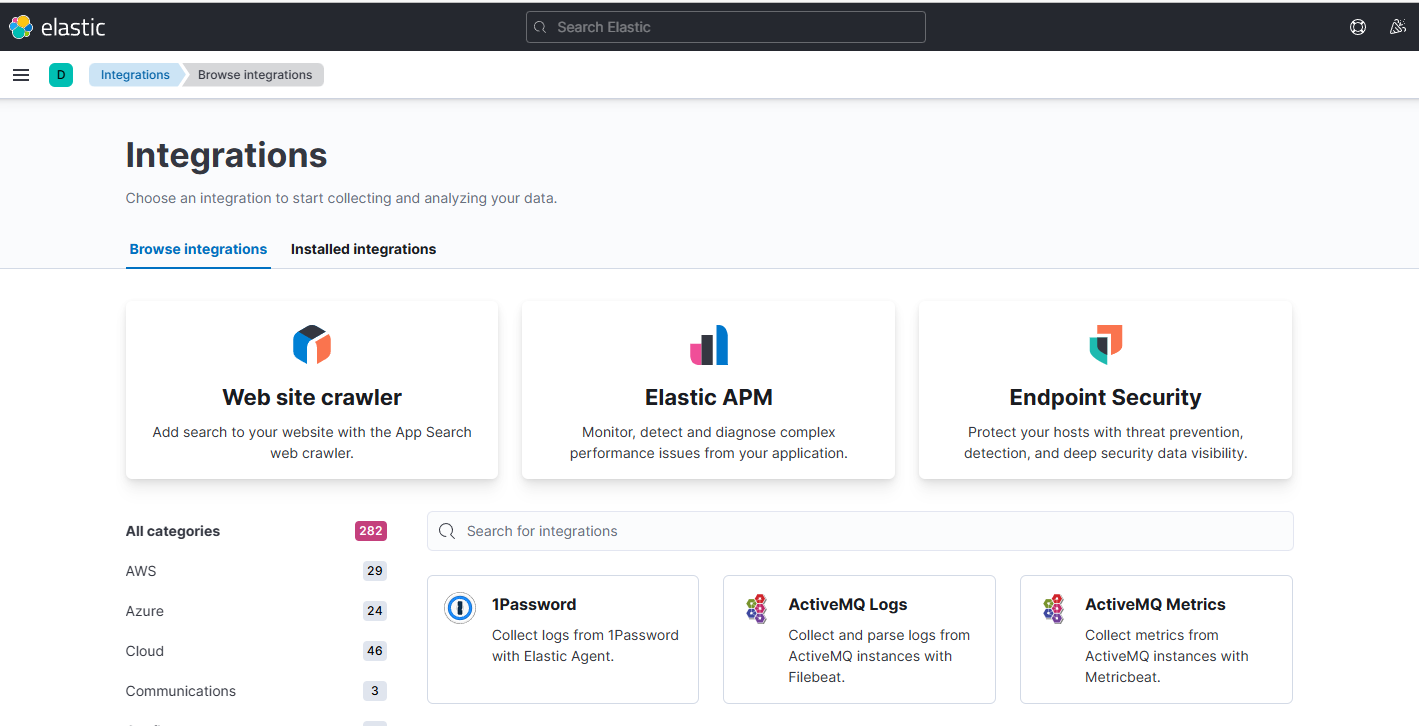The width and height of the screenshot is (1419, 726).
Task: Click the ActiveMQ Metrics icon
Action: 1054,608
